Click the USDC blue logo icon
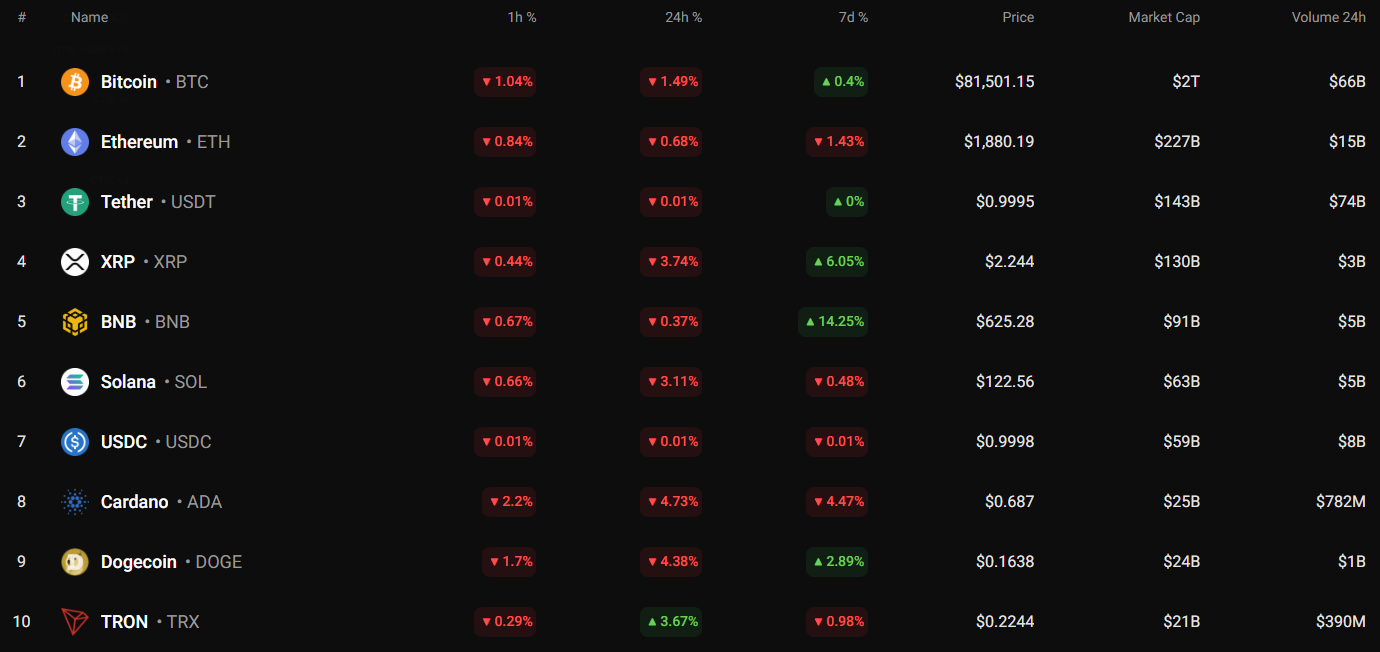Screen dimensions: 1380x652 [75, 442]
